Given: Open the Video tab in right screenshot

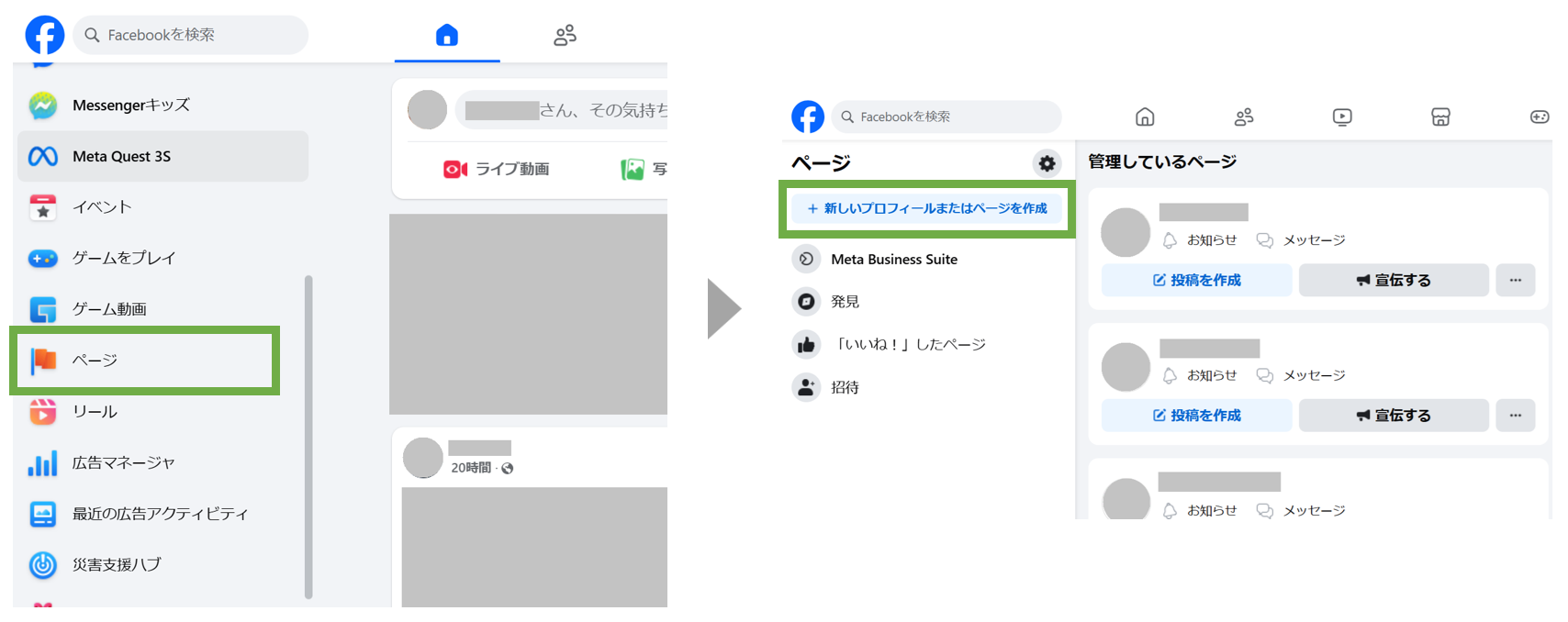Looking at the screenshot, I should click(1342, 117).
